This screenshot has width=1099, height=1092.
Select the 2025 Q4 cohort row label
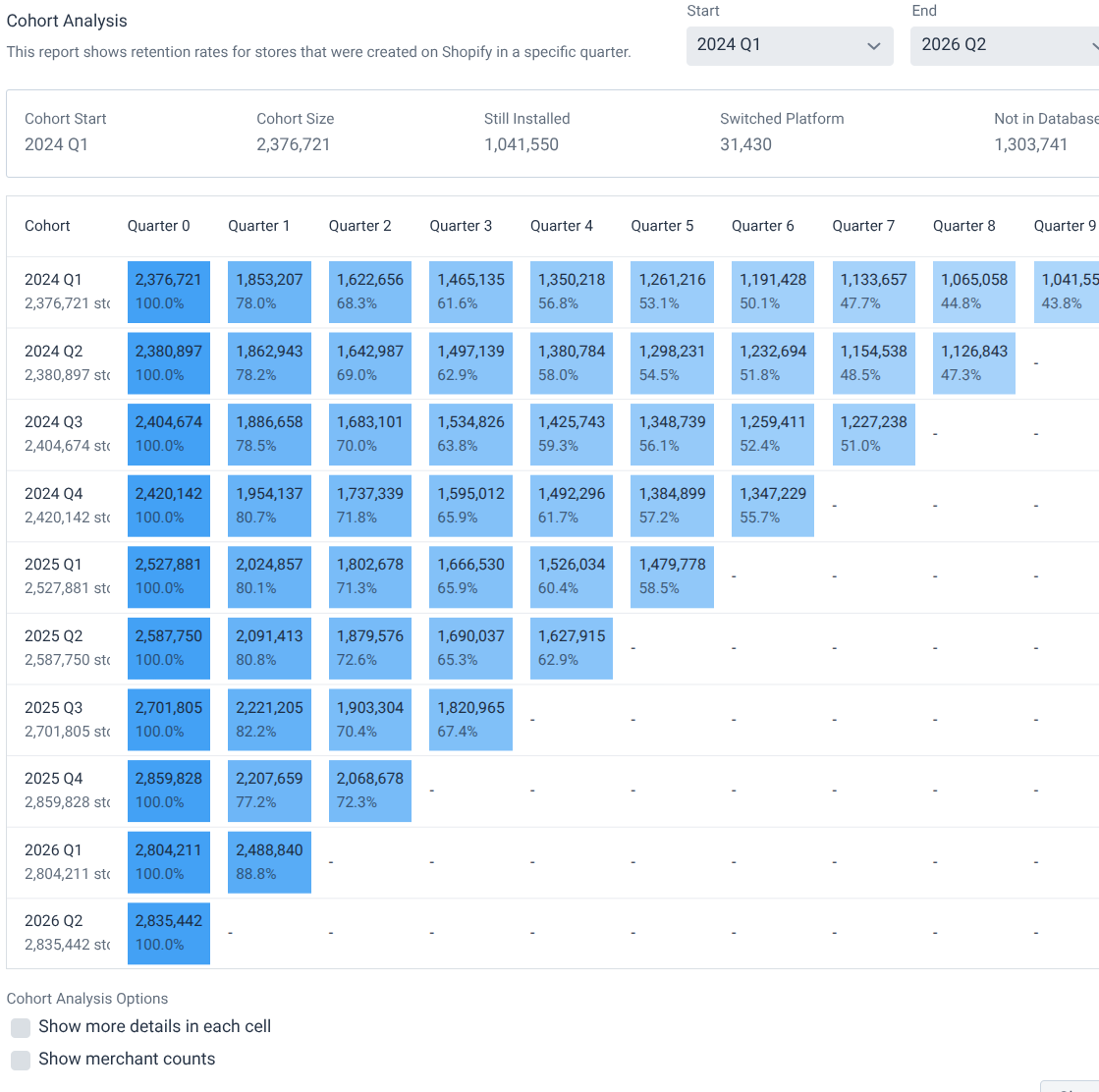[x=53, y=778]
